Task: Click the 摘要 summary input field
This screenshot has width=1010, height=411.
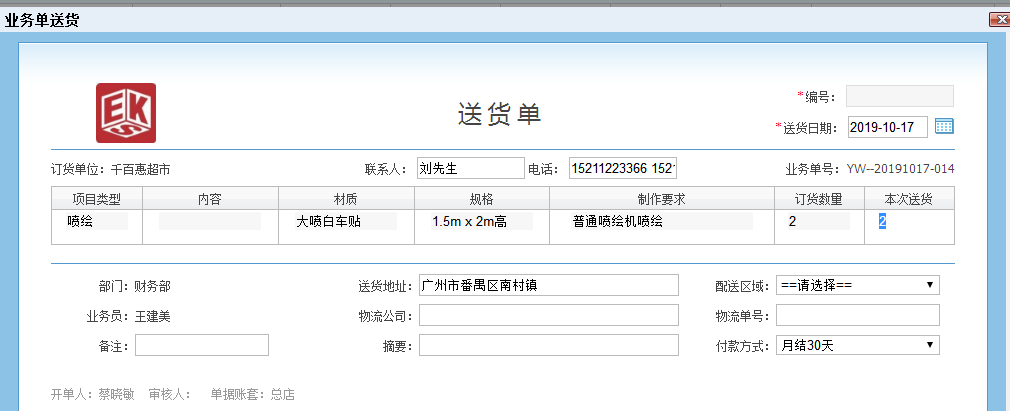Action: click(x=548, y=345)
